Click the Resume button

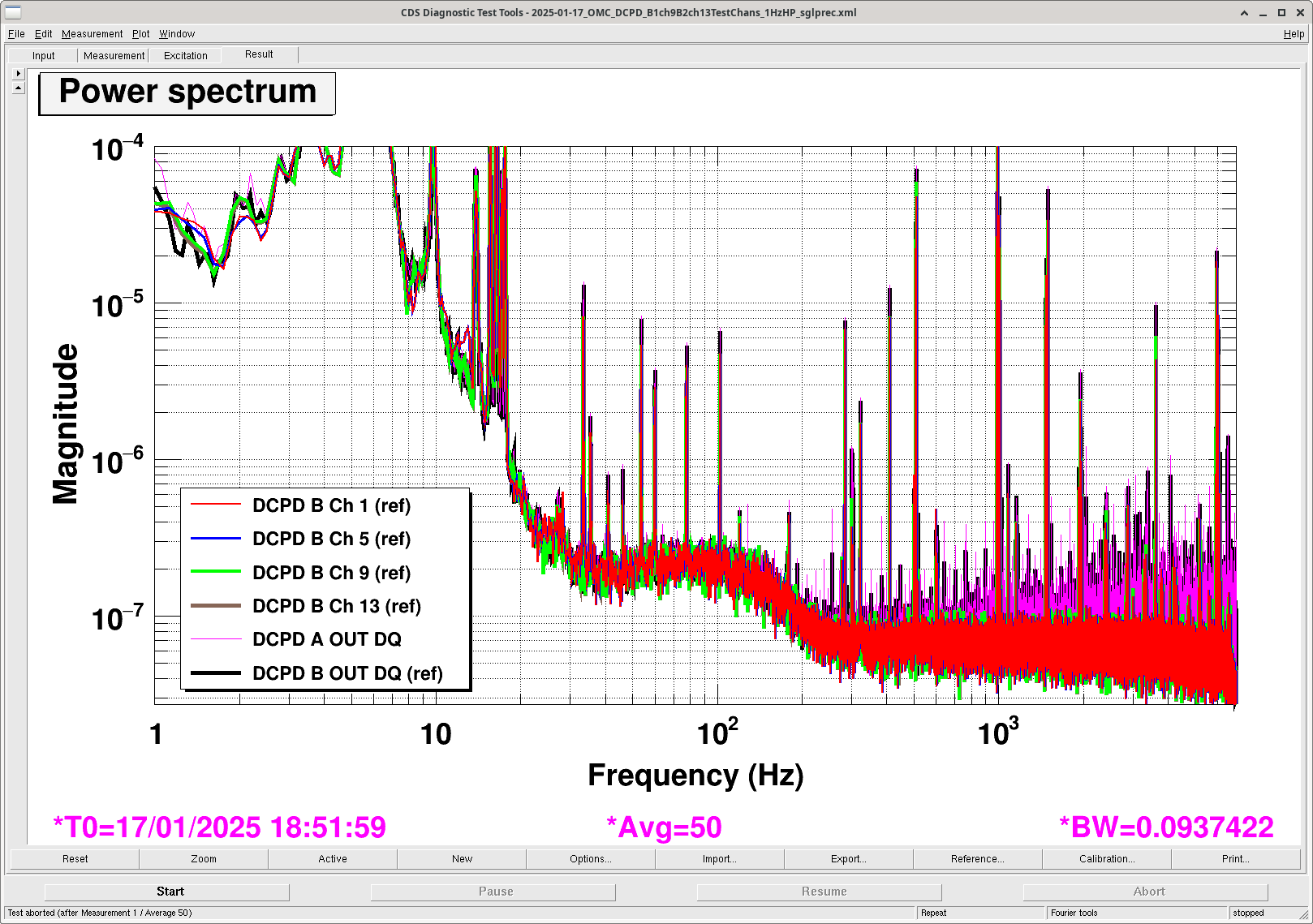820,892
